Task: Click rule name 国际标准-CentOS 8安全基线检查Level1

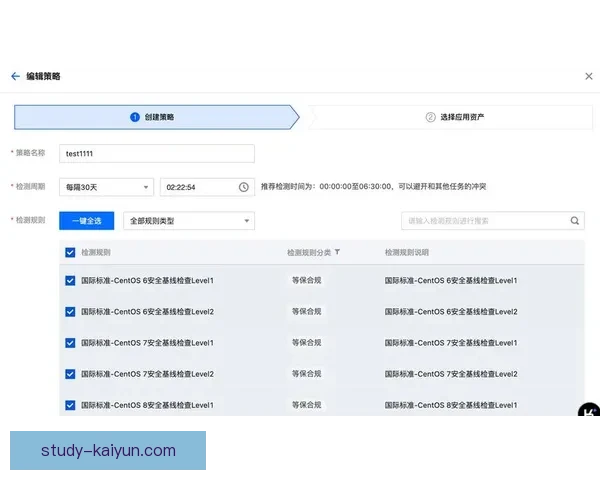Action: 147,405
